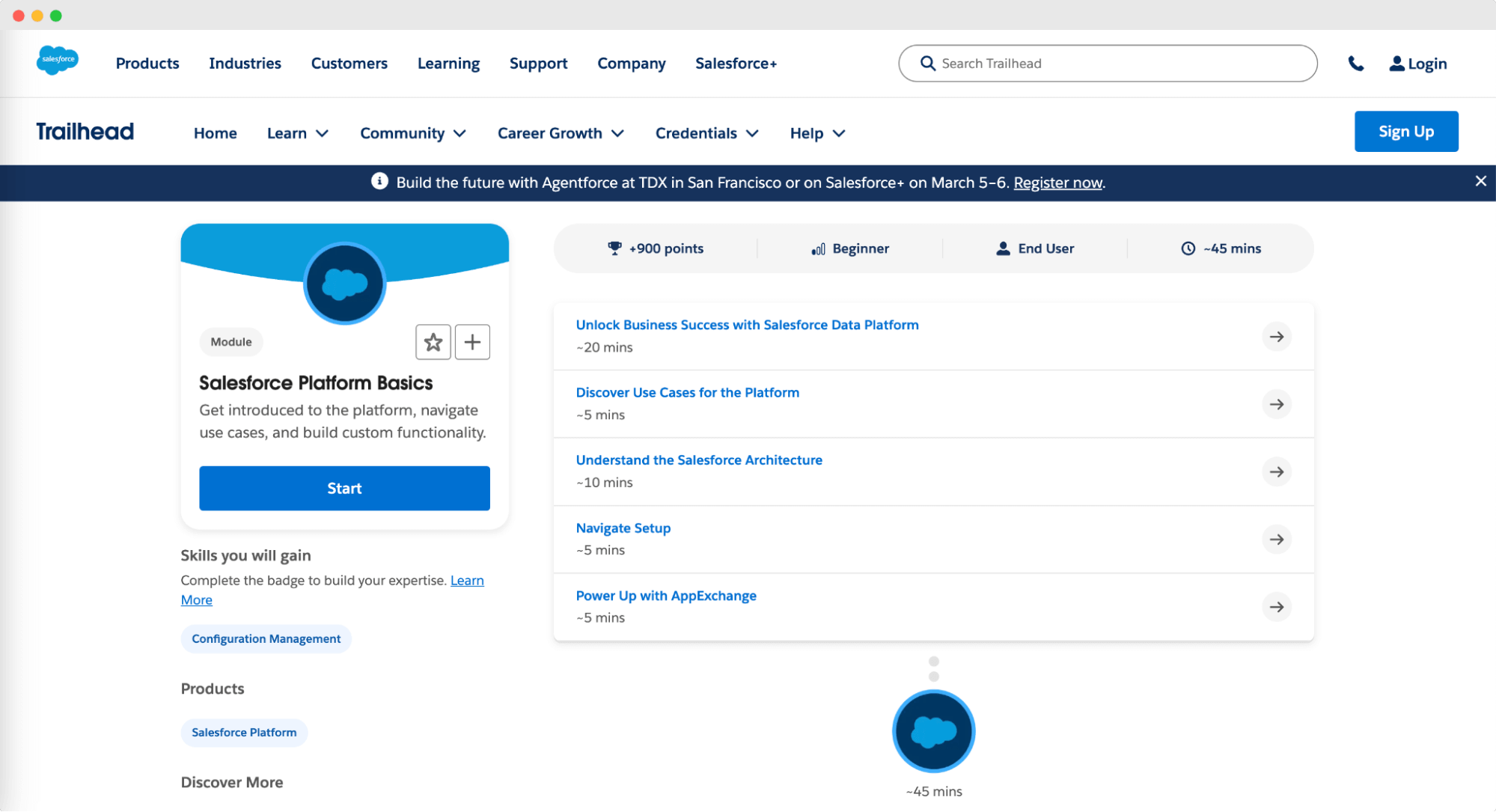Image resolution: width=1496 pixels, height=812 pixels.
Task: Start the Salesforce Platform Basics module
Action: pos(344,489)
